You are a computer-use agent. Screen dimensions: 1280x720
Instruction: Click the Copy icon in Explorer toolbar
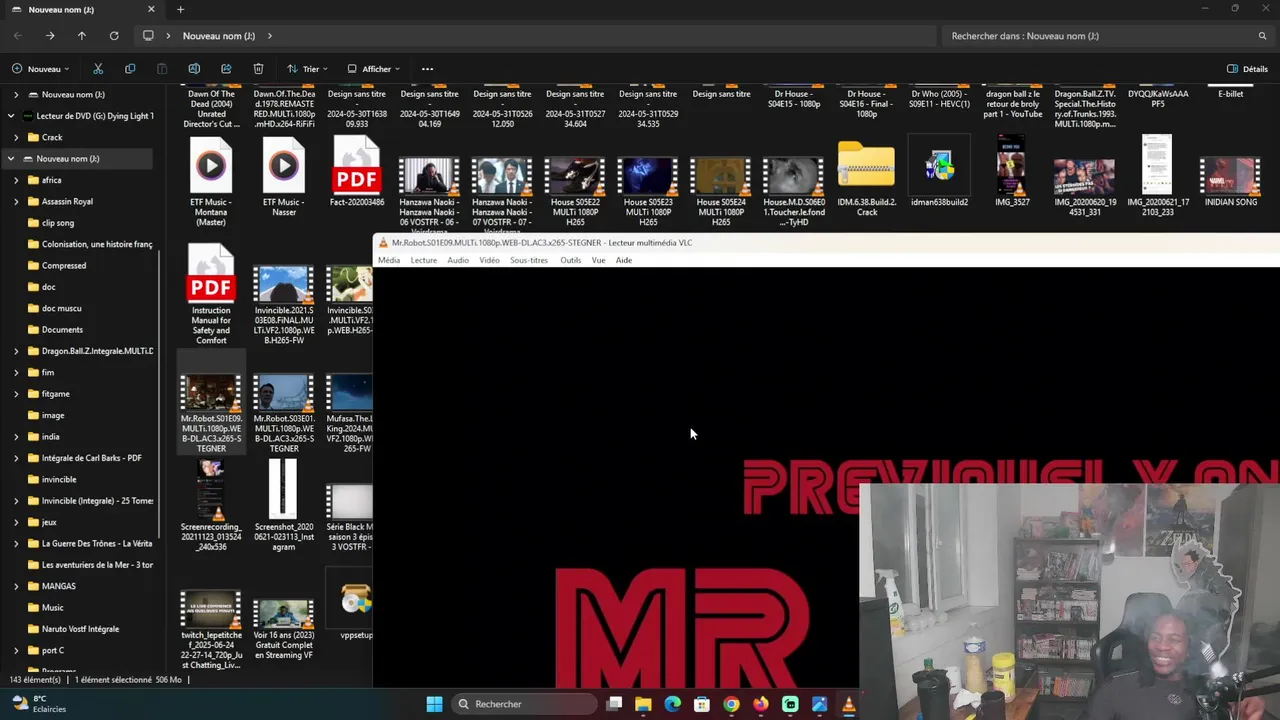pos(130,69)
